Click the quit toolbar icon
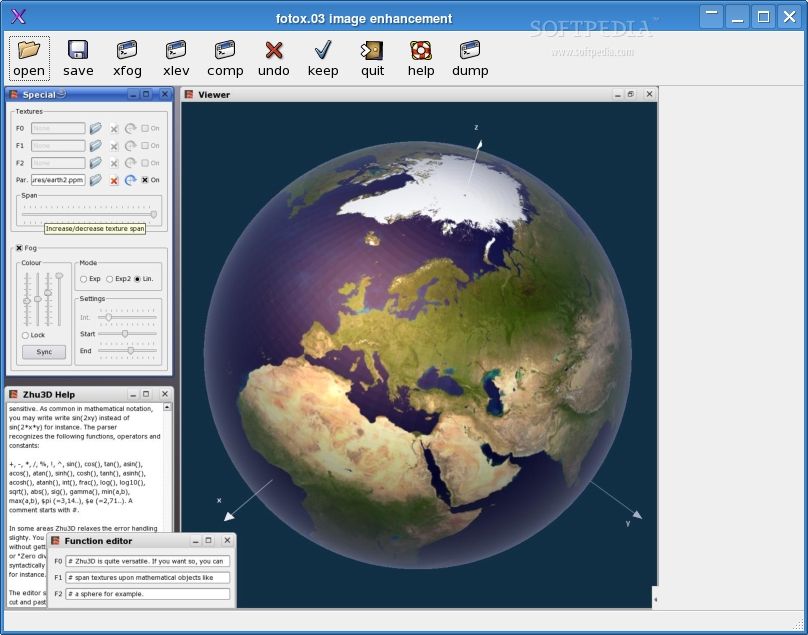Screen dimensions: 808x635 click(372, 50)
